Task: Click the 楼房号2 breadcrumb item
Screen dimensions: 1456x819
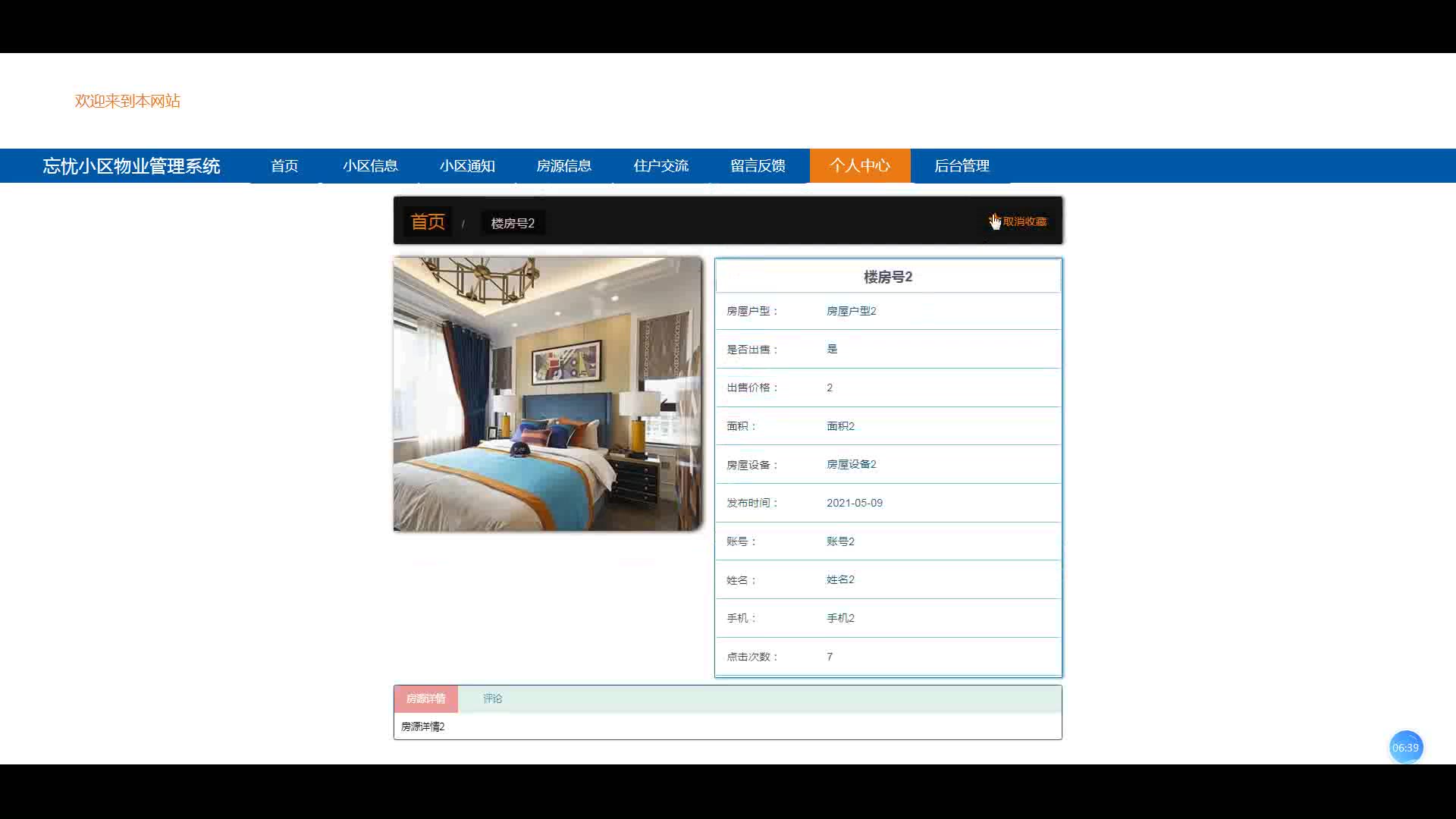Action: (x=513, y=223)
